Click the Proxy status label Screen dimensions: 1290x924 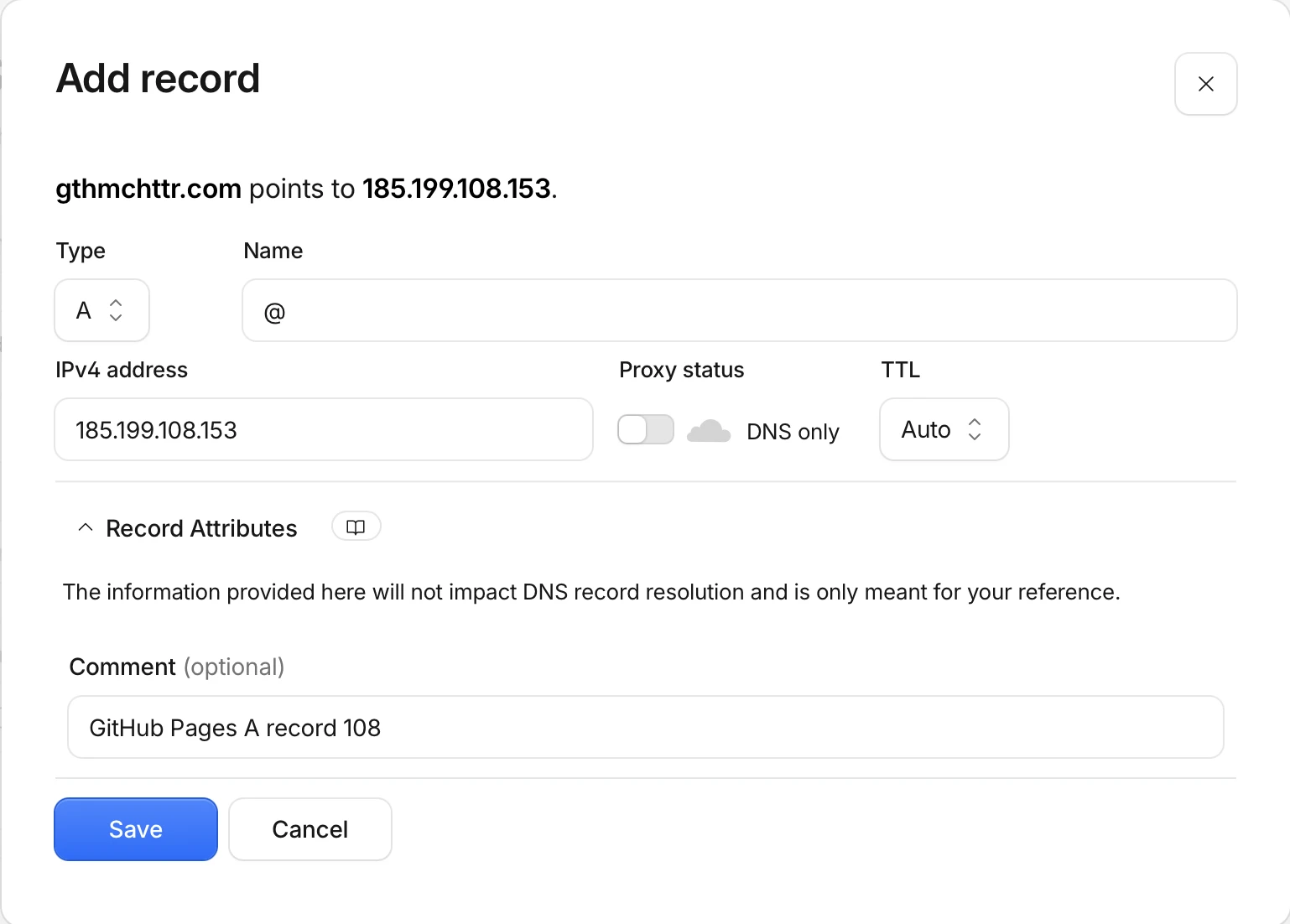pyautogui.click(x=681, y=370)
